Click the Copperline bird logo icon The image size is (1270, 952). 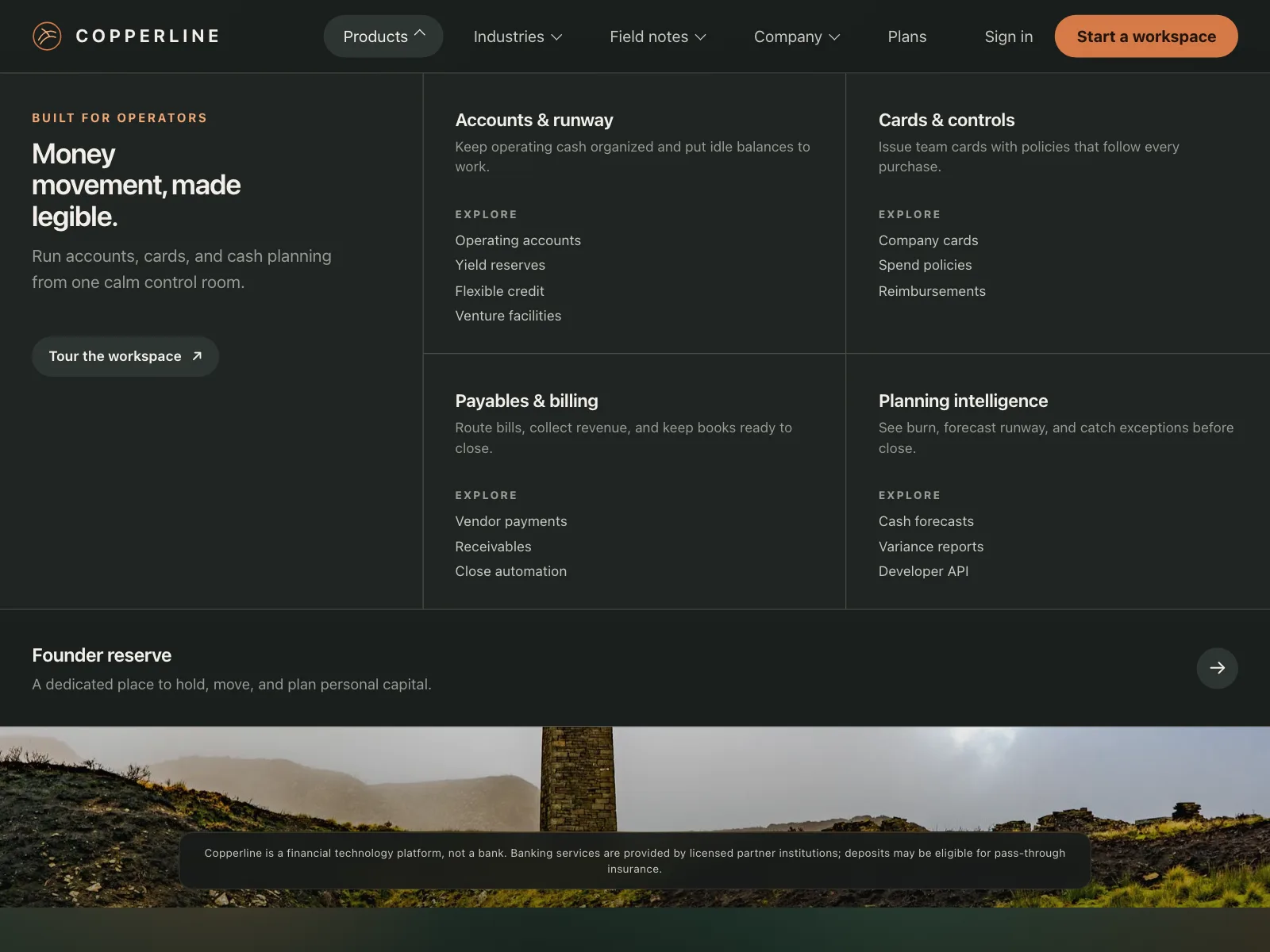coord(47,36)
